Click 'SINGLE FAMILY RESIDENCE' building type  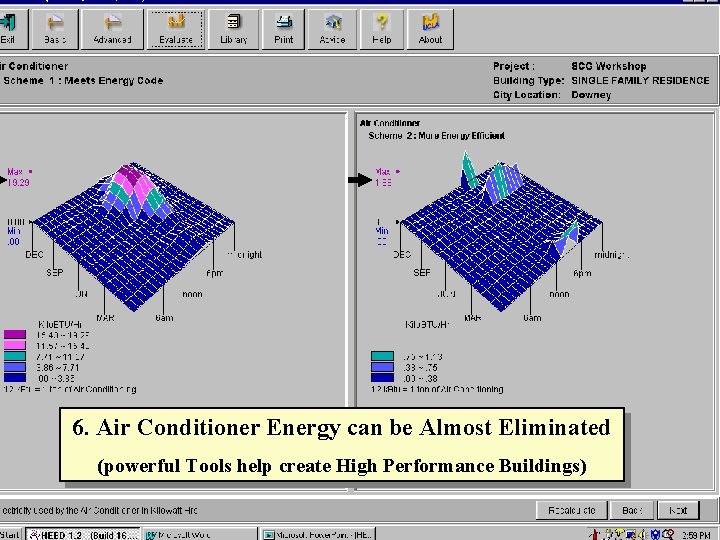click(640, 80)
